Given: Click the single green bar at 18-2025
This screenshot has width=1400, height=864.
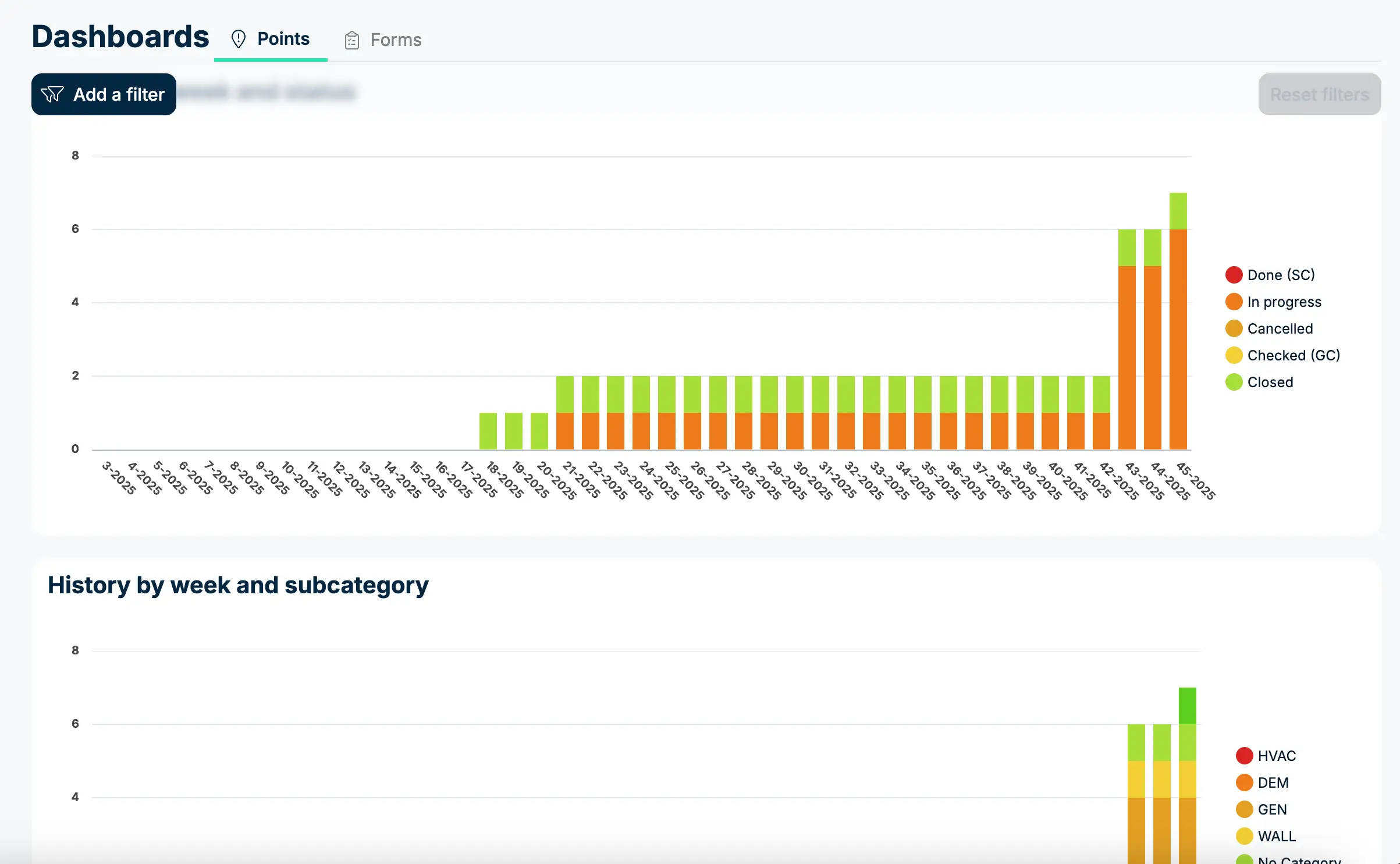Looking at the screenshot, I should coord(488,431).
